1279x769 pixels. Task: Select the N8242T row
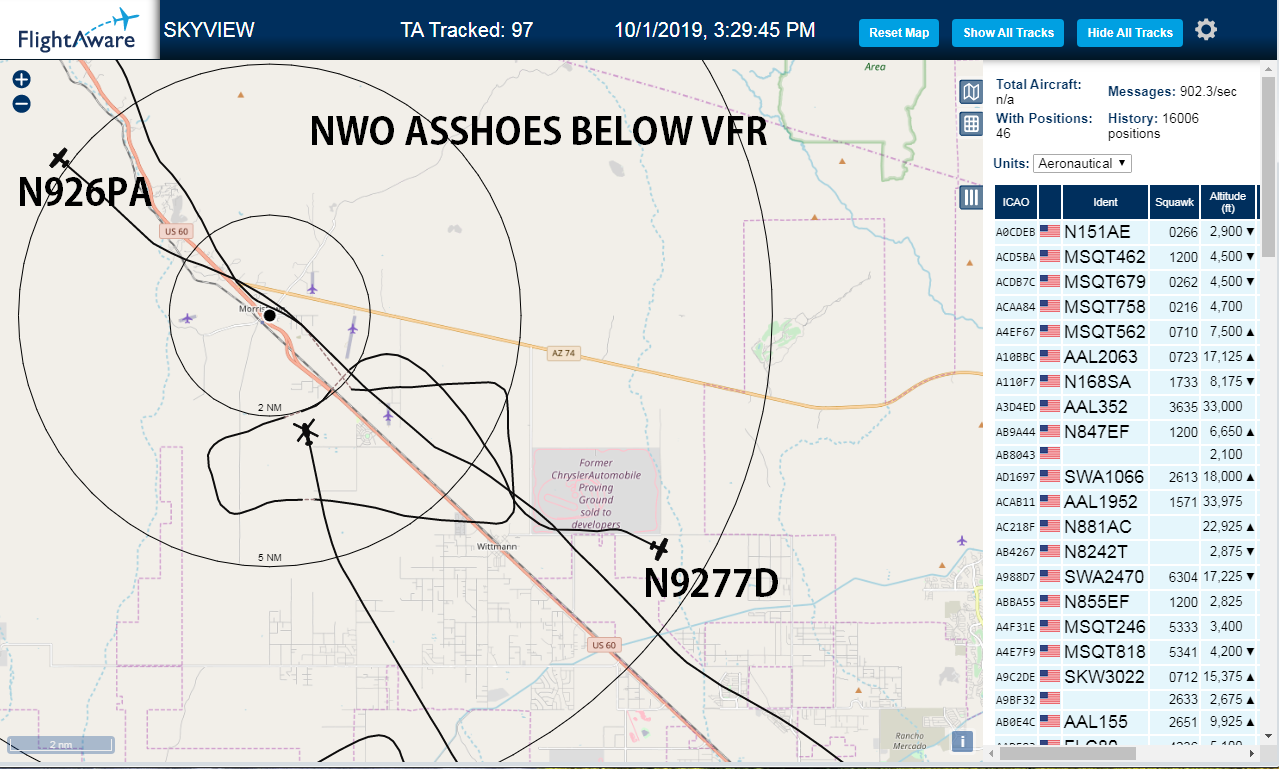click(x=1125, y=551)
